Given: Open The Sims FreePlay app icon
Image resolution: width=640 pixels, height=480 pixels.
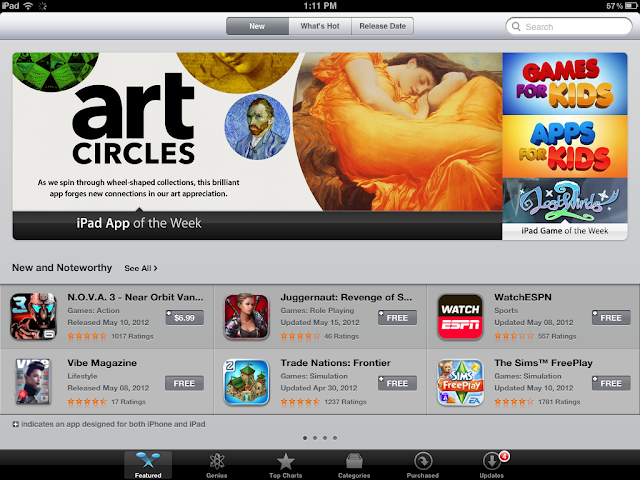Looking at the screenshot, I should (460, 382).
